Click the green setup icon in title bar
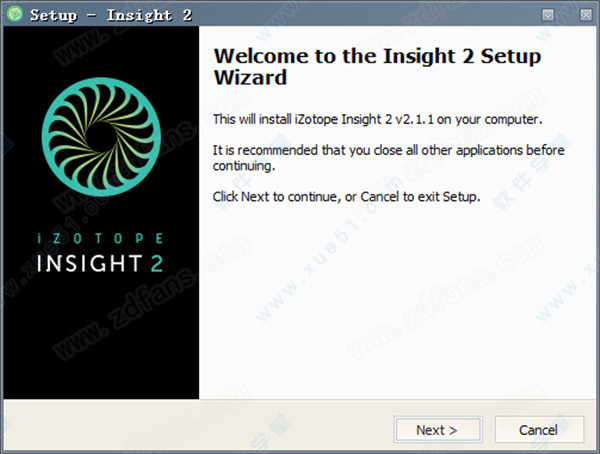The height and width of the screenshot is (454, 600). (15, 14)
